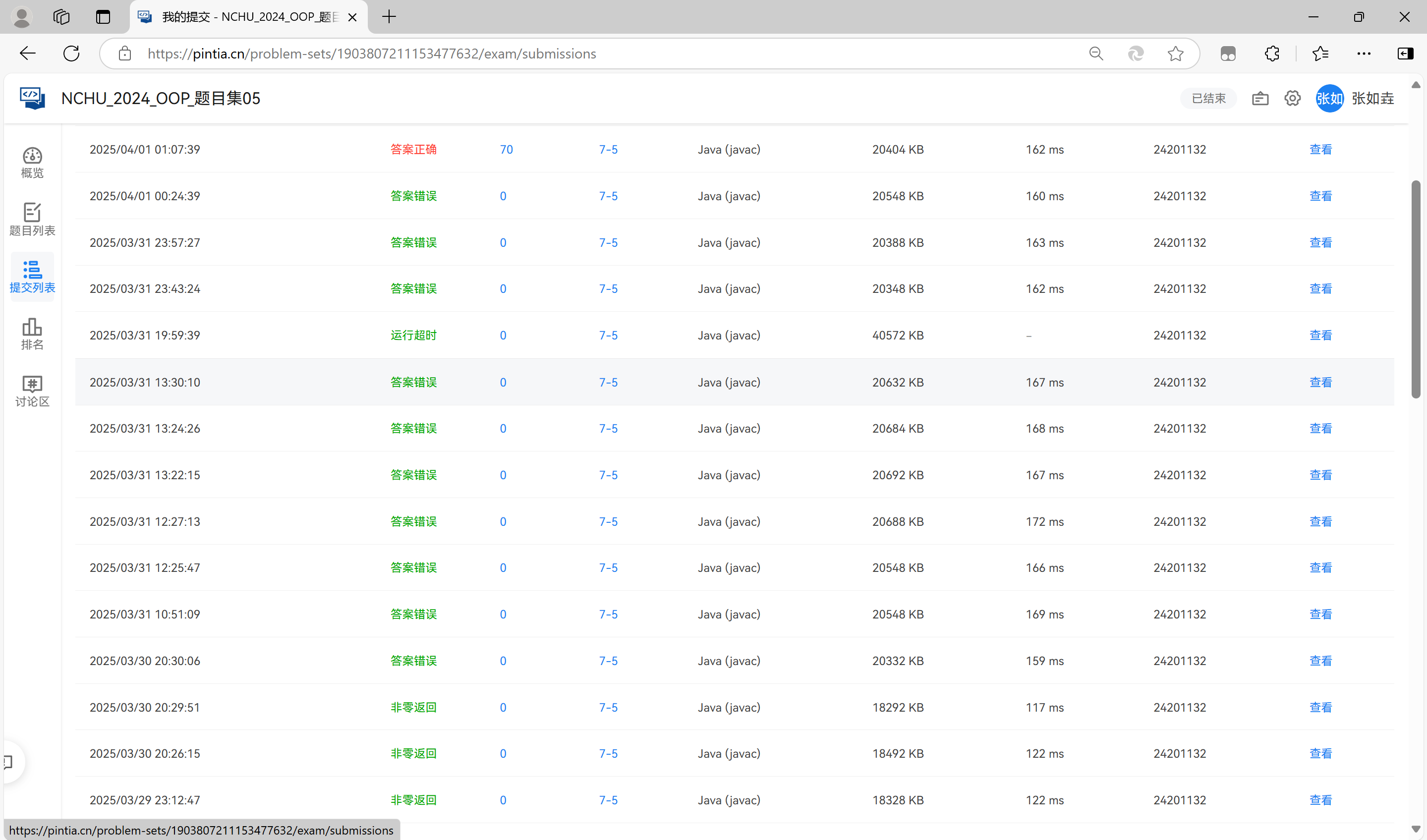Click score 70 in the first row
Image resolution: width=1427 pixels, height=840 pixels.
point(506,150)
